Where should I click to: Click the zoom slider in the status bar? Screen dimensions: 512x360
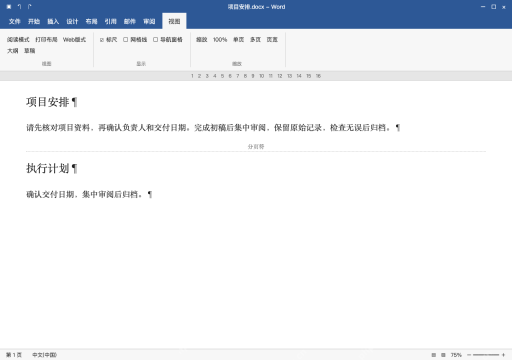(x=486, y=355)
